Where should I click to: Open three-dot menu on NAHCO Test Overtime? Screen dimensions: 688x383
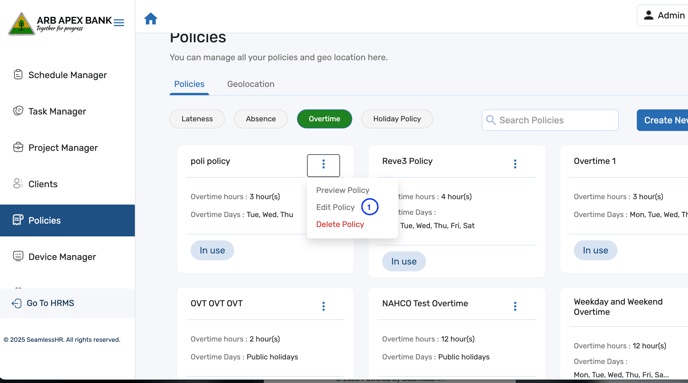coord(515,306)
